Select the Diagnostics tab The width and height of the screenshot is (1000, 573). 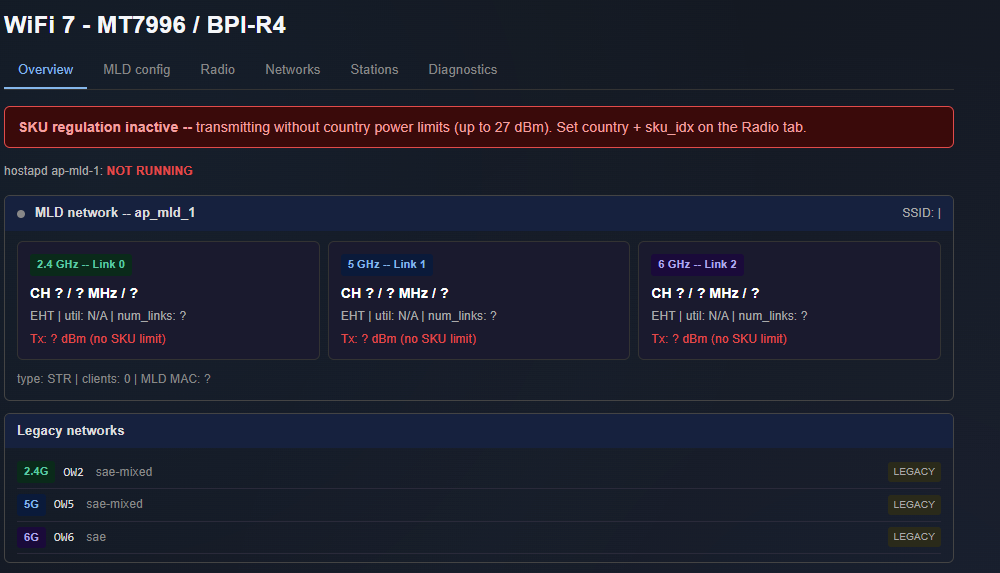coord(462,70)
